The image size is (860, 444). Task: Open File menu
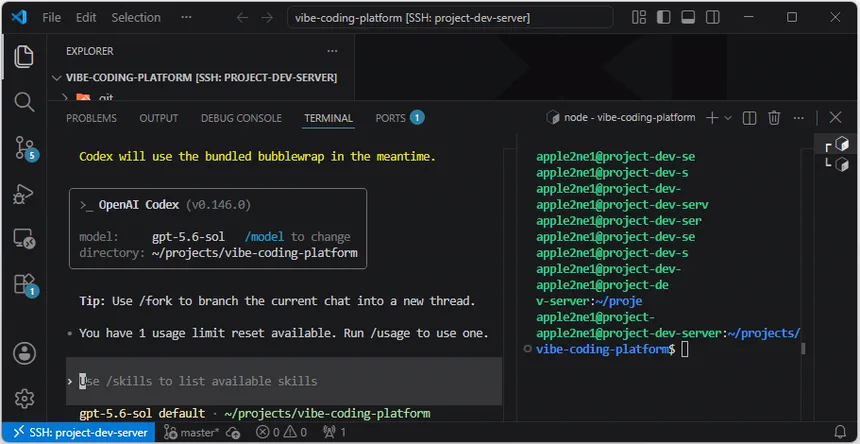coord(52,18)
